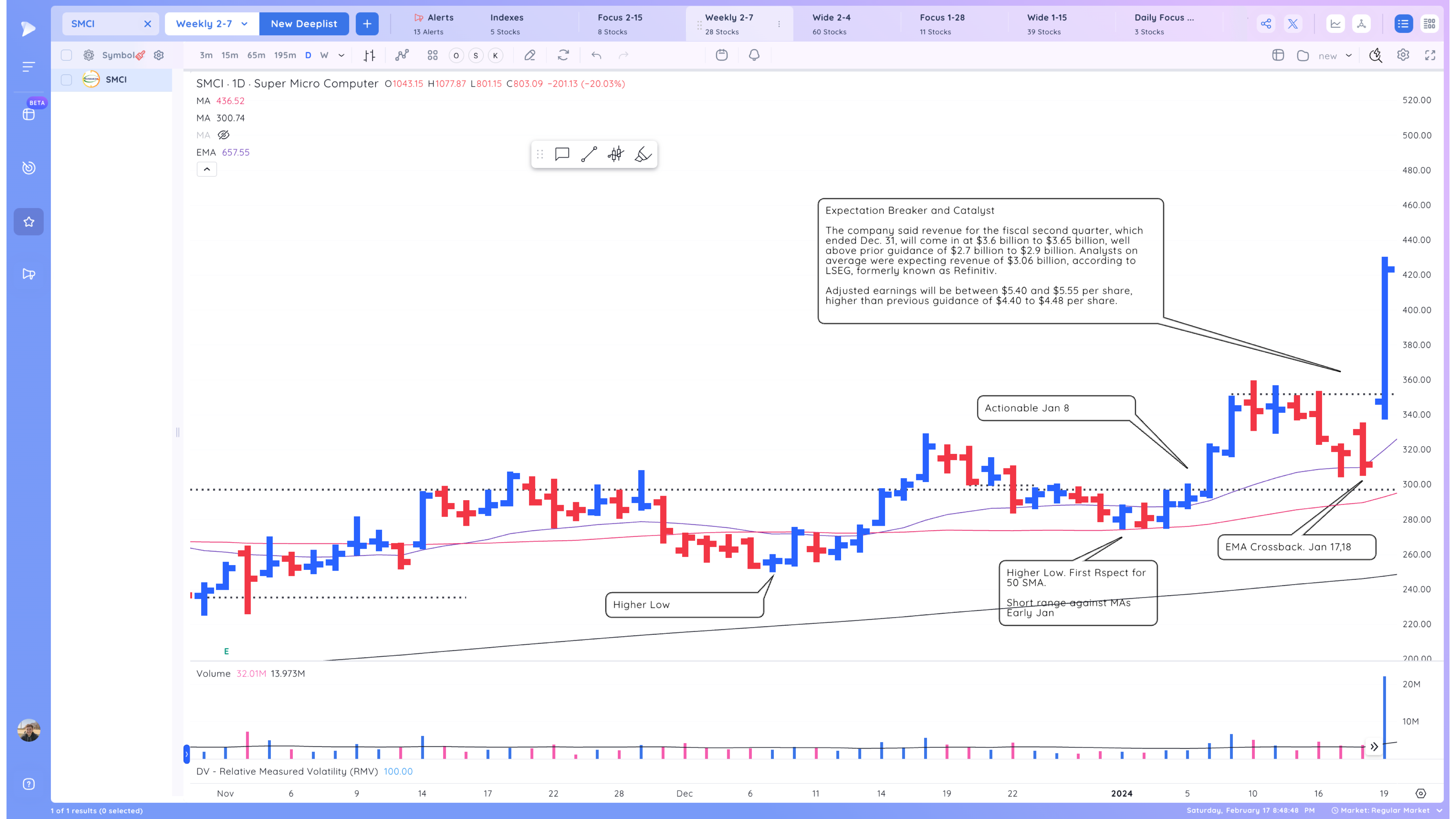Select the 195m timeframe
The height and width of the screenshot is (819, 1456).
[x=285, y=55]
